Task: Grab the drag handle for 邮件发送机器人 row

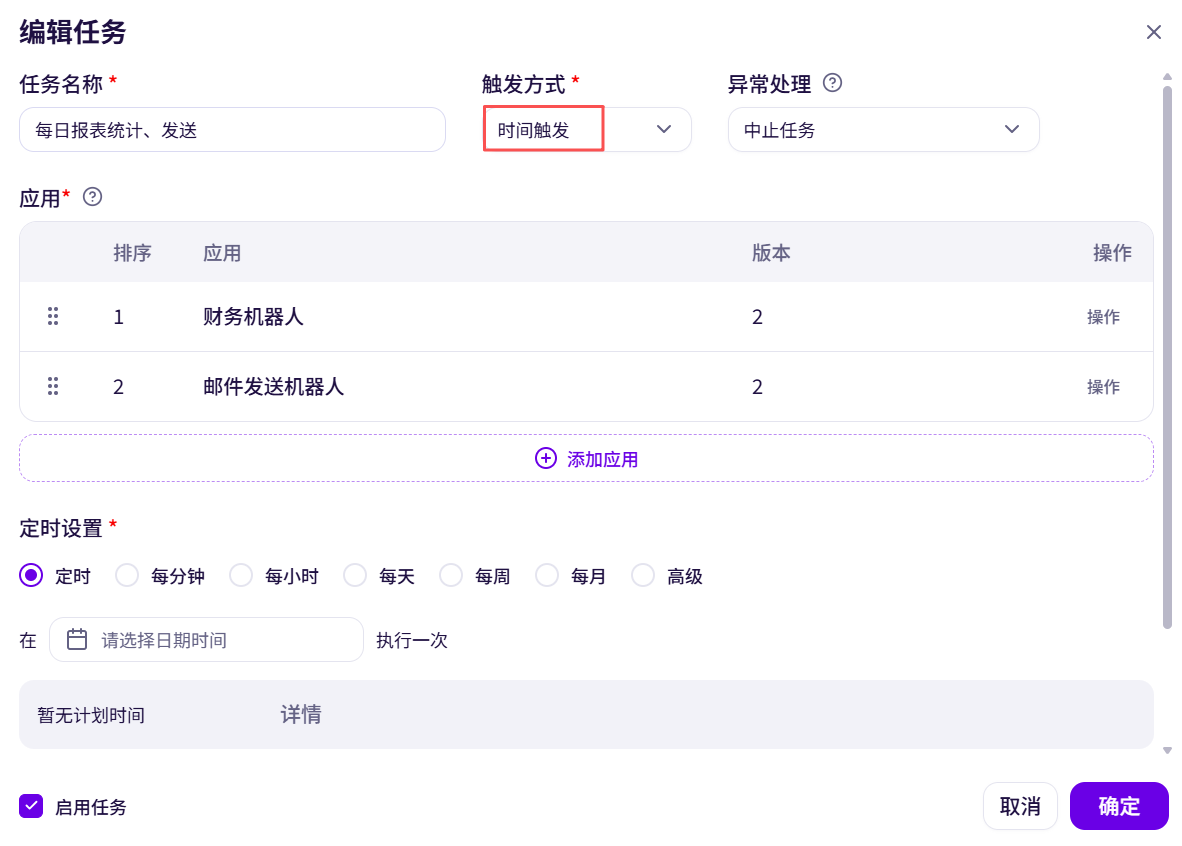Action: [53, 386]
